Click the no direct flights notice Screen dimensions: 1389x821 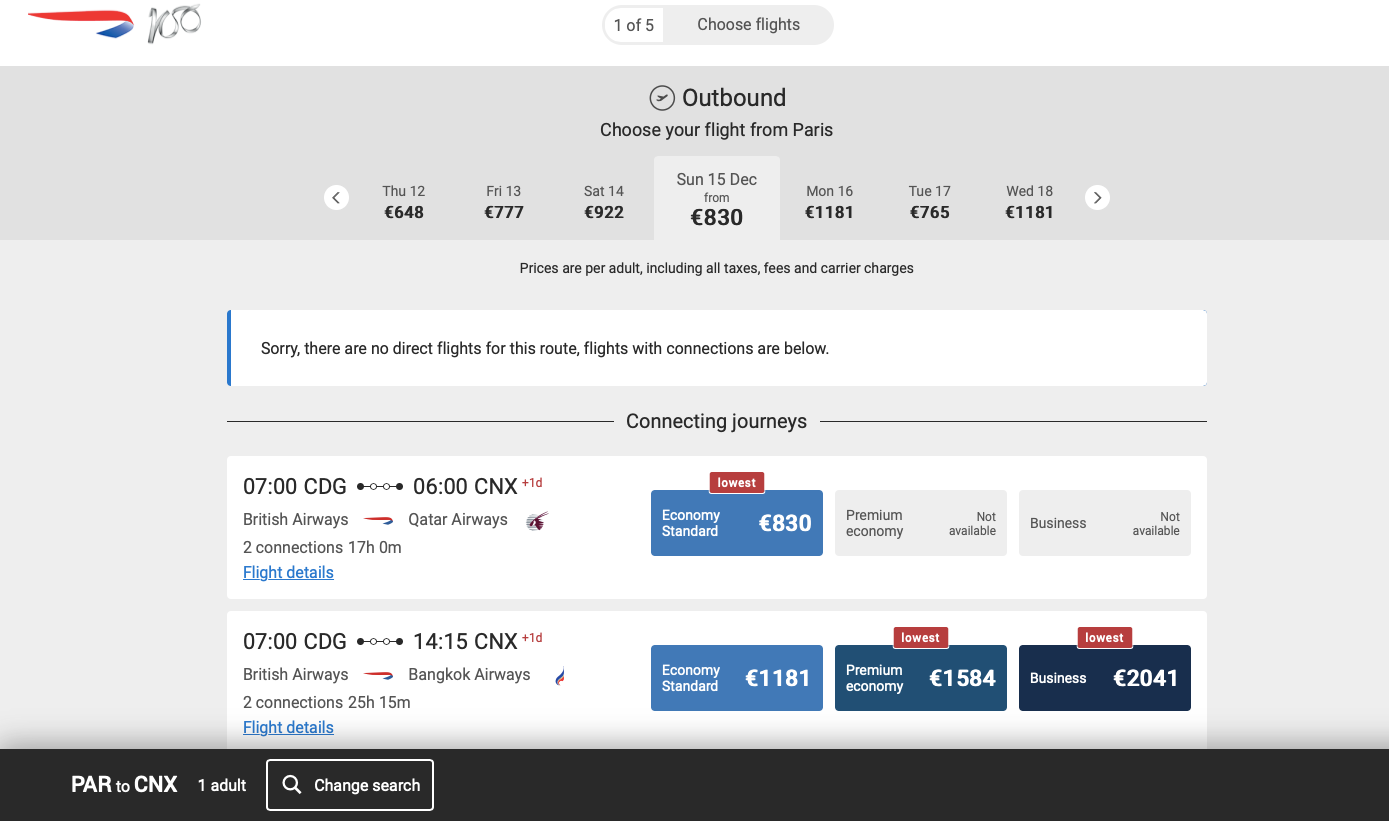[717, 348]
